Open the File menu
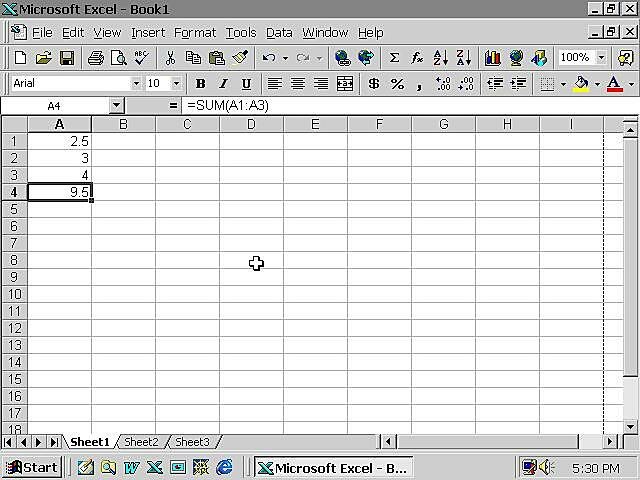The image size is (640, 480). point(42,33)
